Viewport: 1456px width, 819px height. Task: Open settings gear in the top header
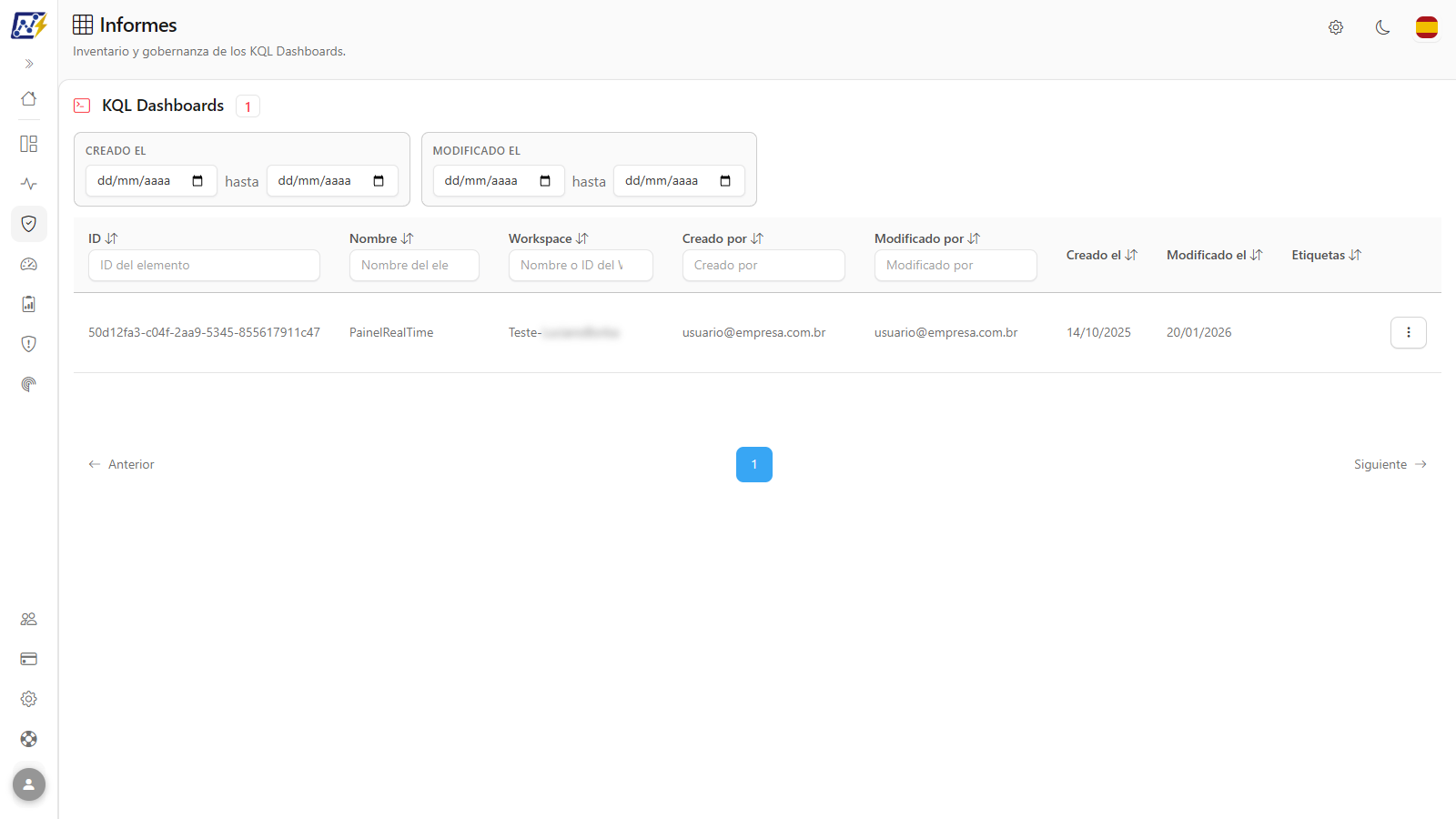tap(1336, 27)
